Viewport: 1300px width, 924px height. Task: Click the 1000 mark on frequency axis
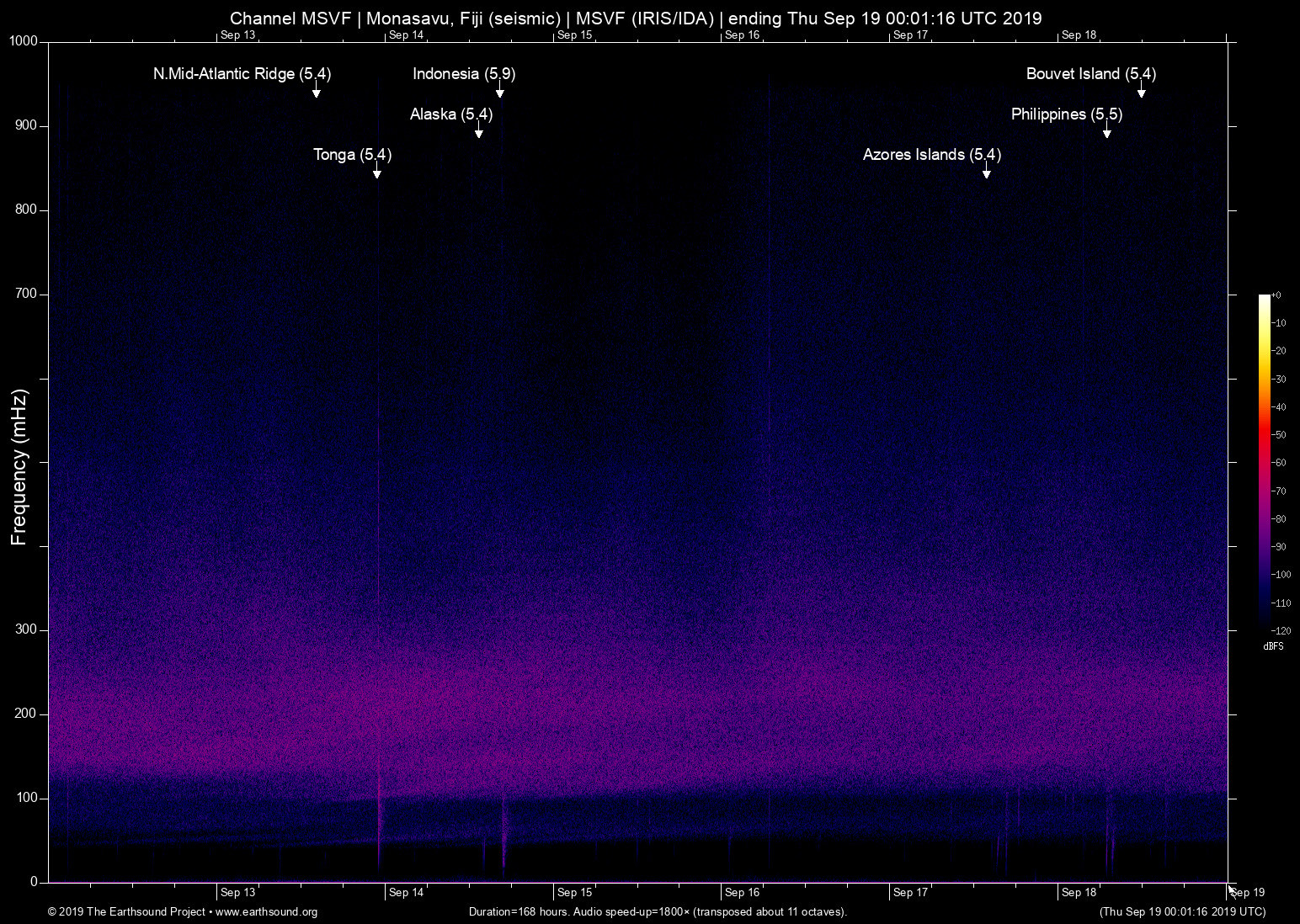point(23,41)
